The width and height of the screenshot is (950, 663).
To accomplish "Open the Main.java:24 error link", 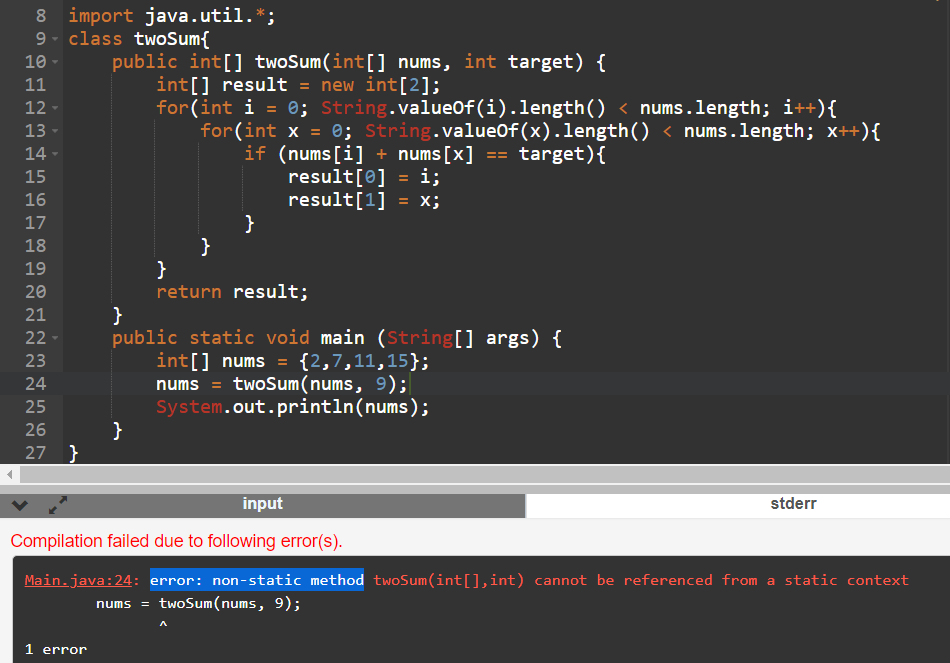I will [78, 581].
